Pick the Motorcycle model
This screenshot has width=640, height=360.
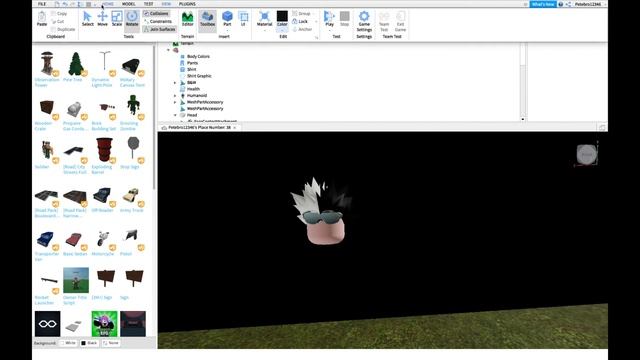(104, 243)
